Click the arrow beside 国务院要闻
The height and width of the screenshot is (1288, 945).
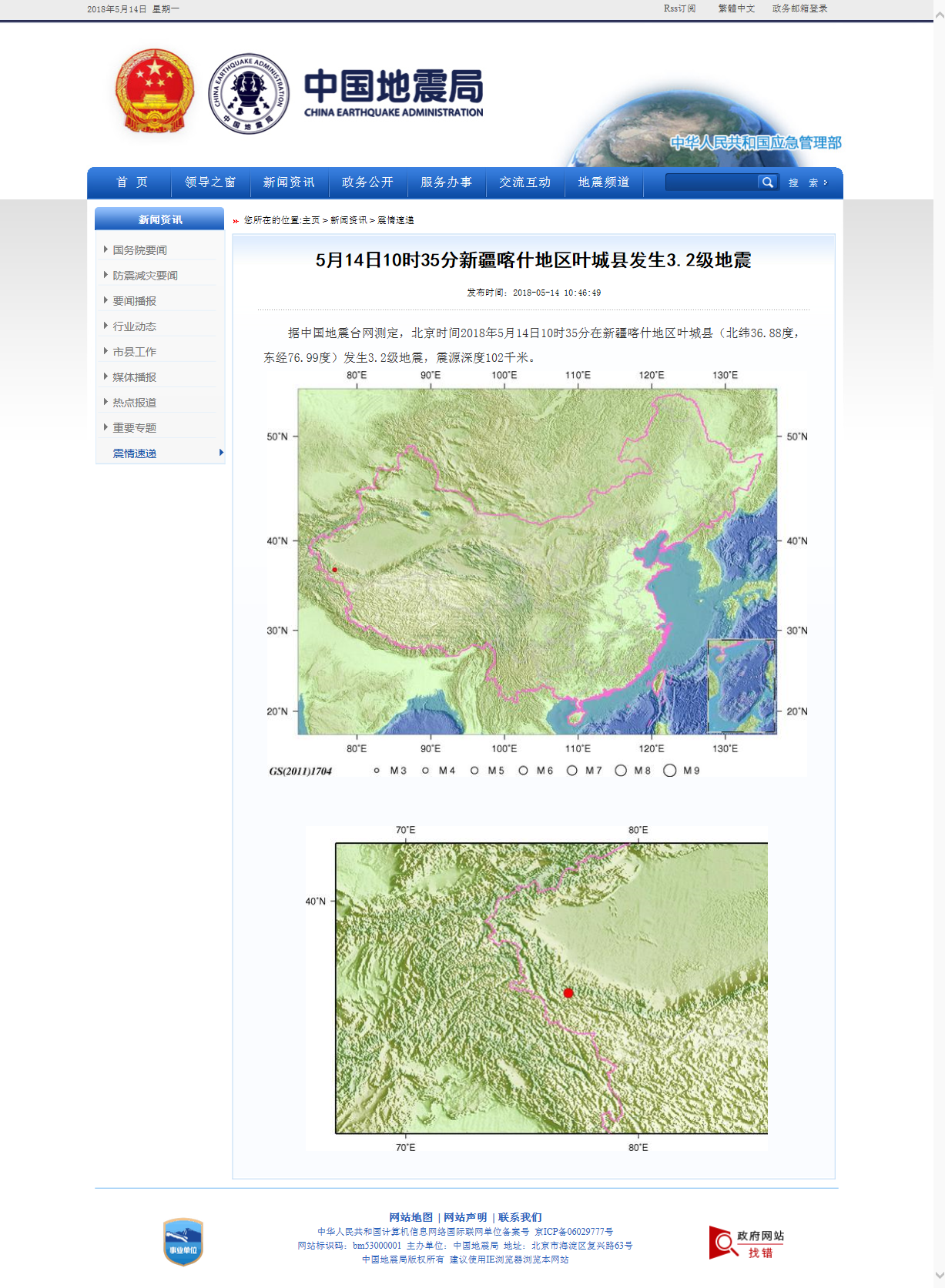point(106,249)
